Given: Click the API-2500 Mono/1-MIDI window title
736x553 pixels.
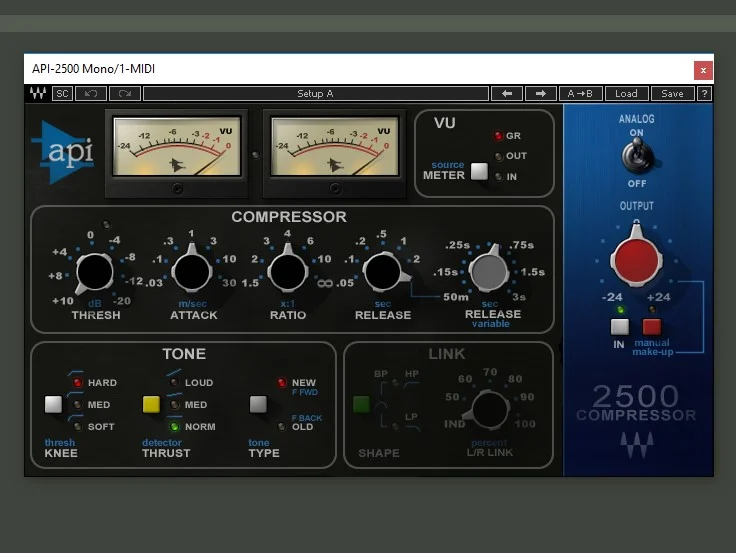Looking at the screenshot, I should pyautogui.click(x=93, y=69).
